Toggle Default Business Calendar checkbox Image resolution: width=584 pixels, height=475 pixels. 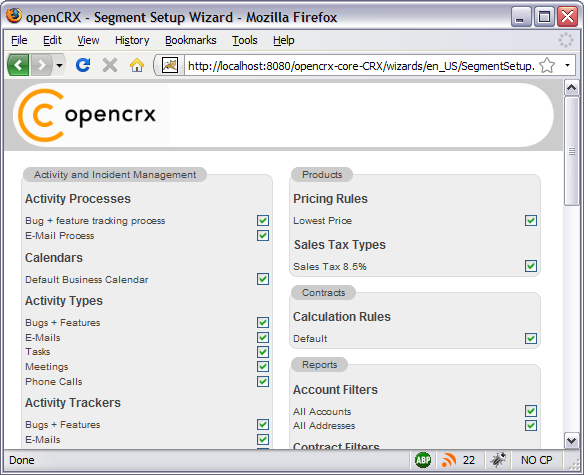[x=263, y=279]
